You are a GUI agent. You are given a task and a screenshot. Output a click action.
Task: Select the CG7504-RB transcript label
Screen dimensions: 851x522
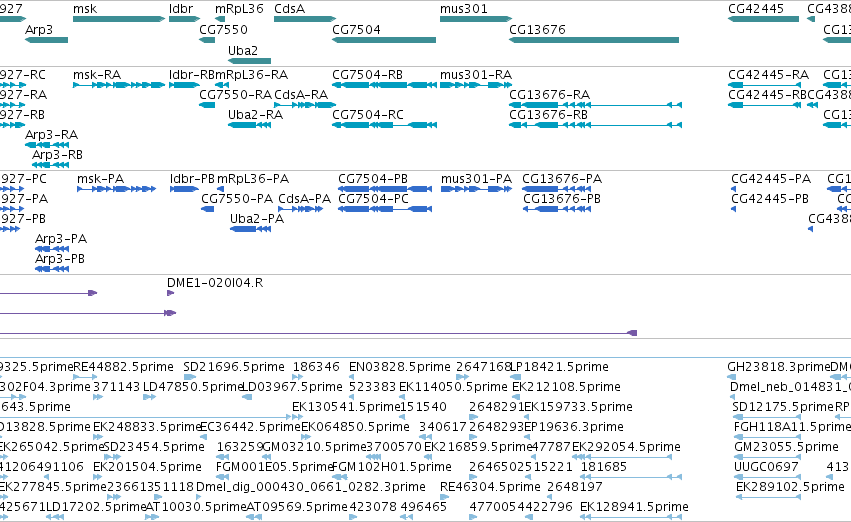tap(367, 74)
